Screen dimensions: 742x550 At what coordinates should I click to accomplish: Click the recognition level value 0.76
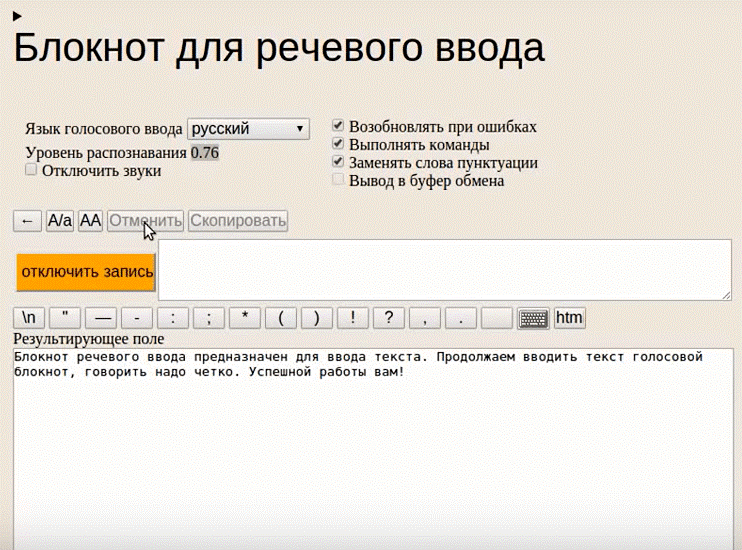coord(205,153)
